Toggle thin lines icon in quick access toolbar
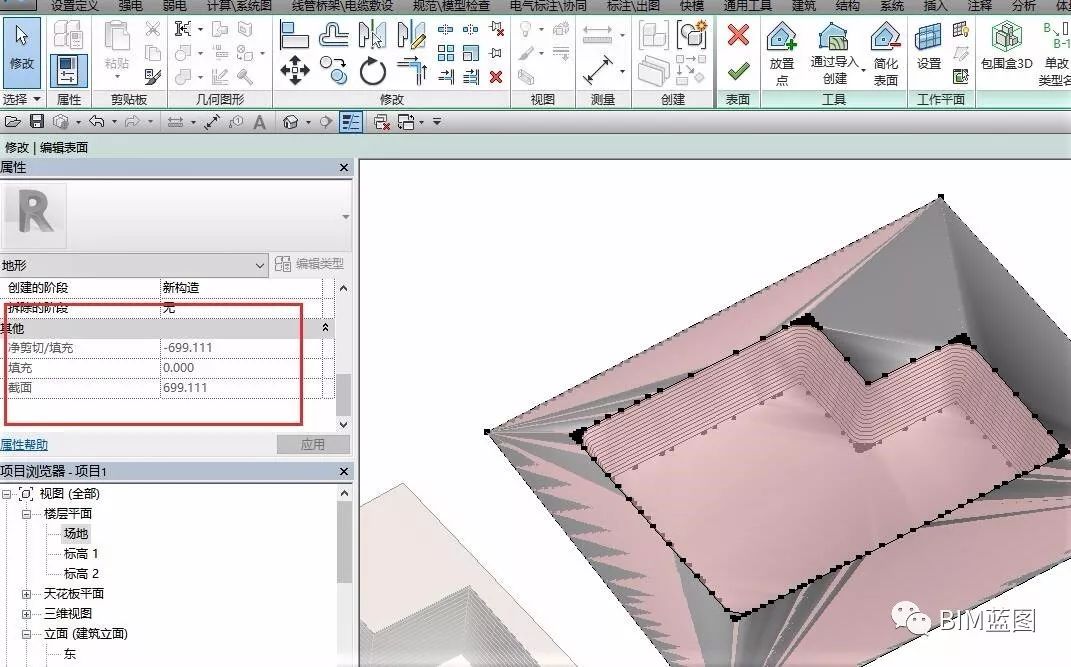The image size is (1071, 667). point(350,122)
